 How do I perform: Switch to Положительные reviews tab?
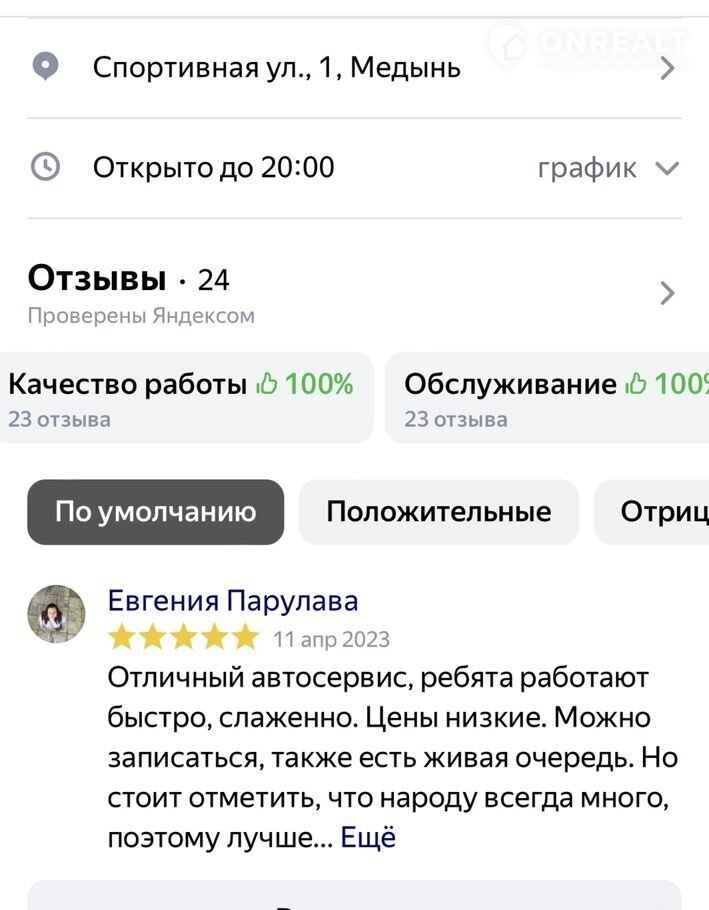click(x=438, y=512)
